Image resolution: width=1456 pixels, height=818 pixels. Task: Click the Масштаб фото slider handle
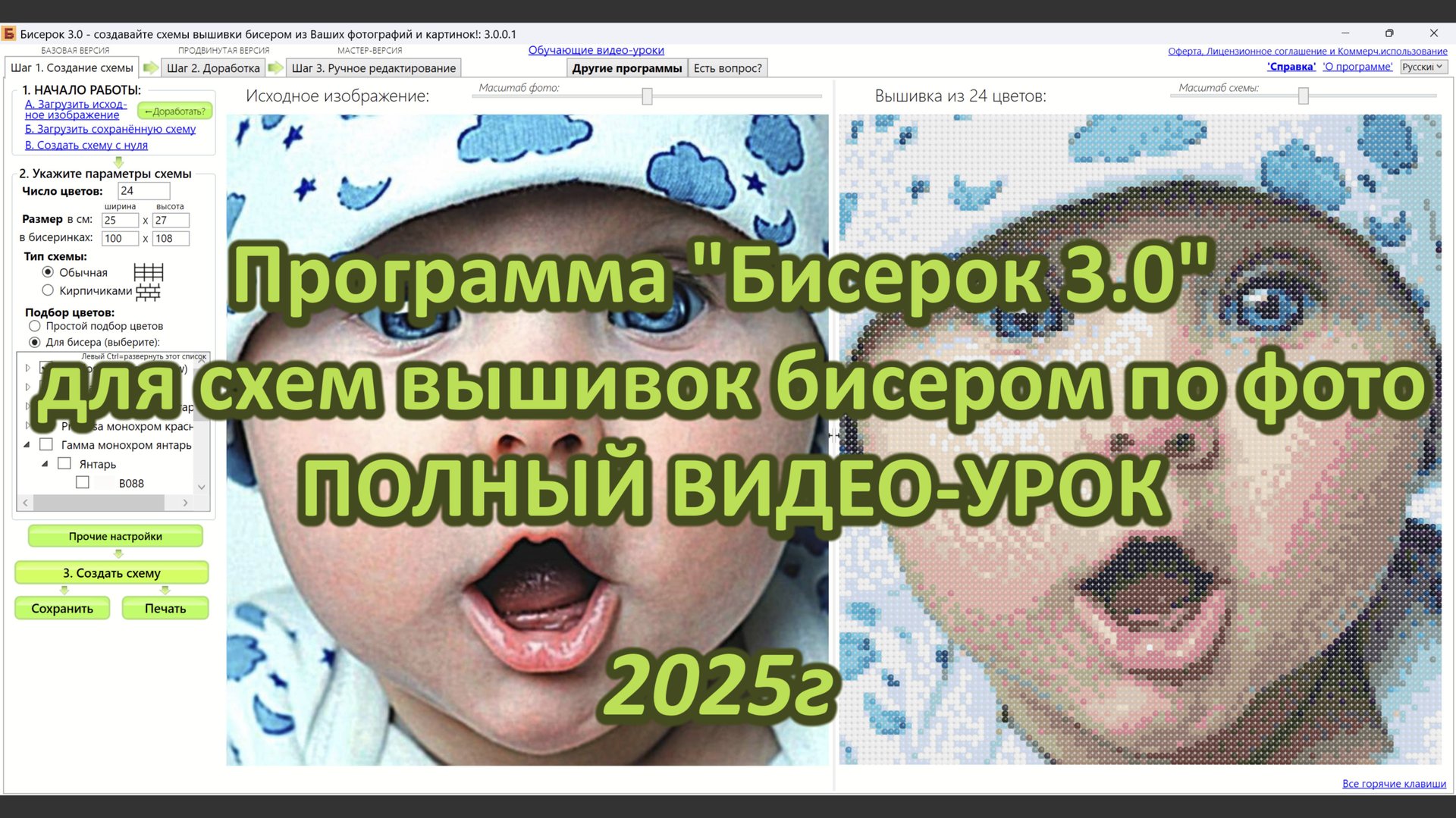coord(647,96)
